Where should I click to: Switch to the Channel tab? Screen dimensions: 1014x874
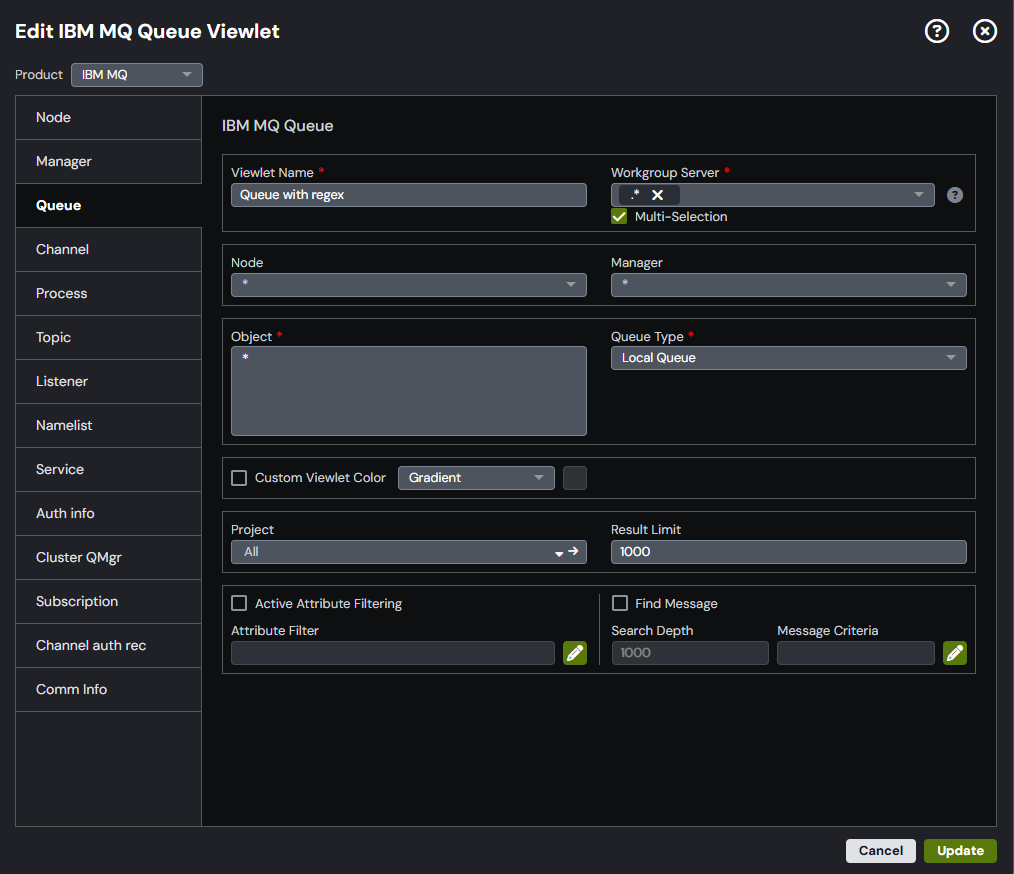[x=109, y=250]
